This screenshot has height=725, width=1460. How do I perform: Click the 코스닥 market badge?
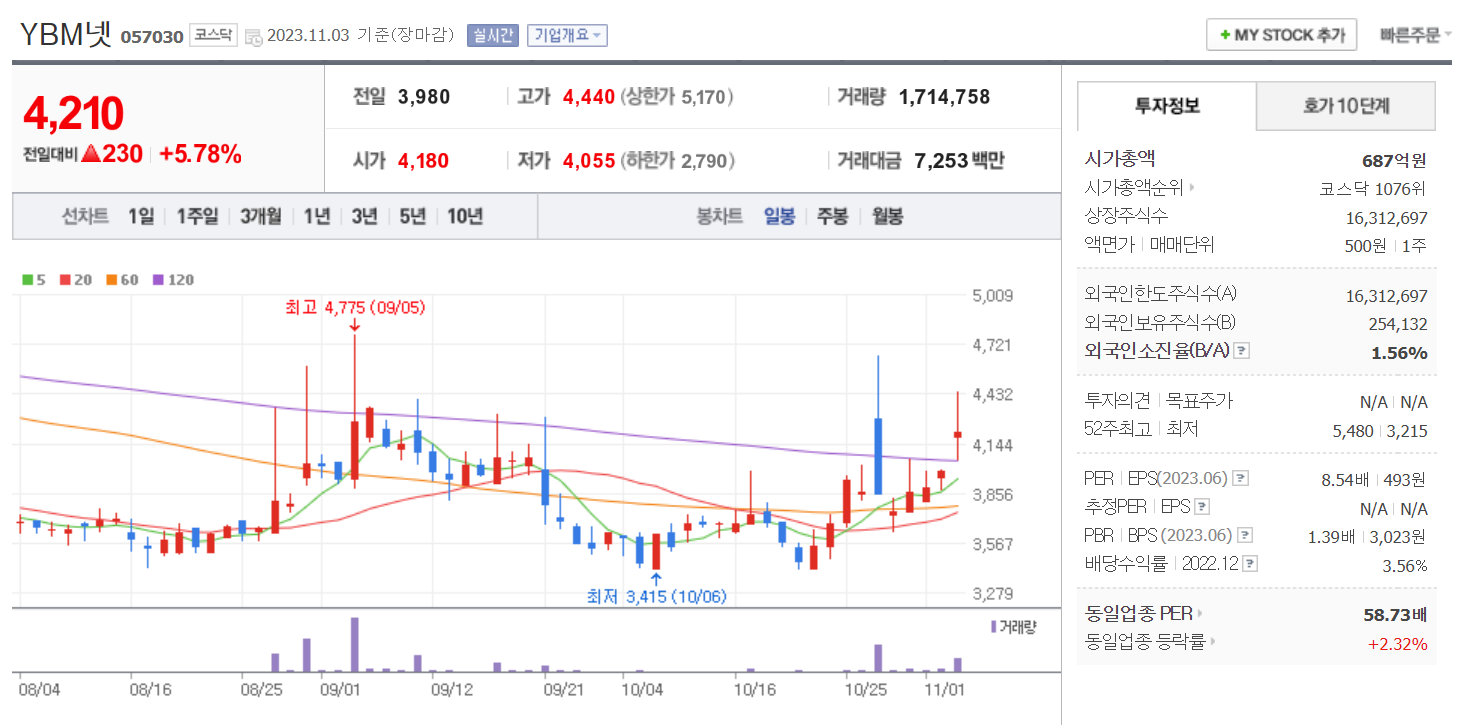(x=213, y=35)
